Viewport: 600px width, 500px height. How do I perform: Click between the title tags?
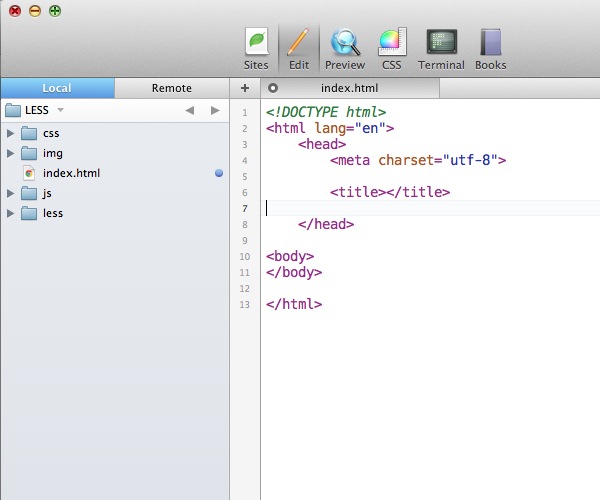click(x=386, y=192)
